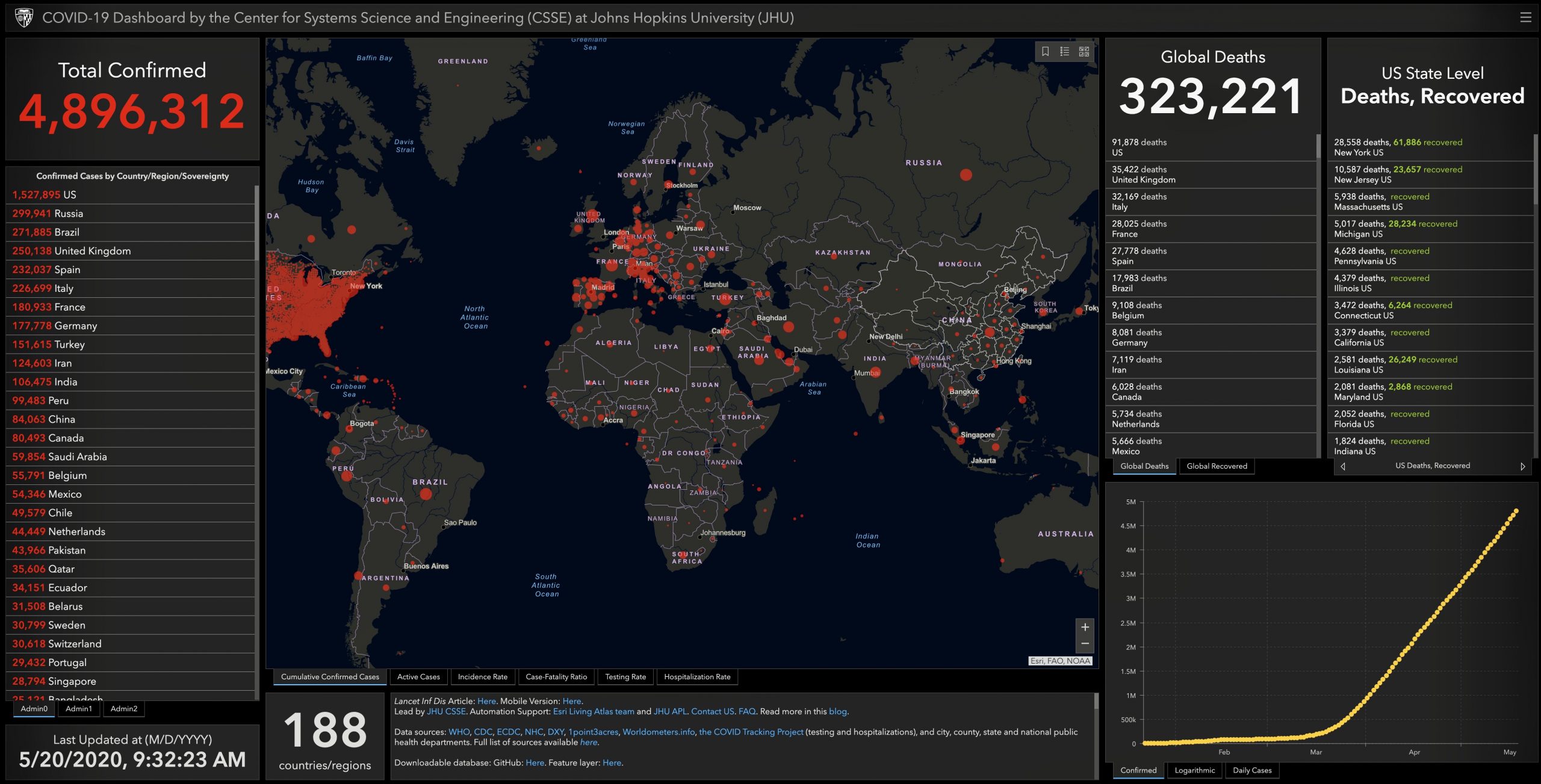Select Singapore in confirmed cases list
Image resolution: width=1541 pixels, height=784 pixels.
(130, 681)
